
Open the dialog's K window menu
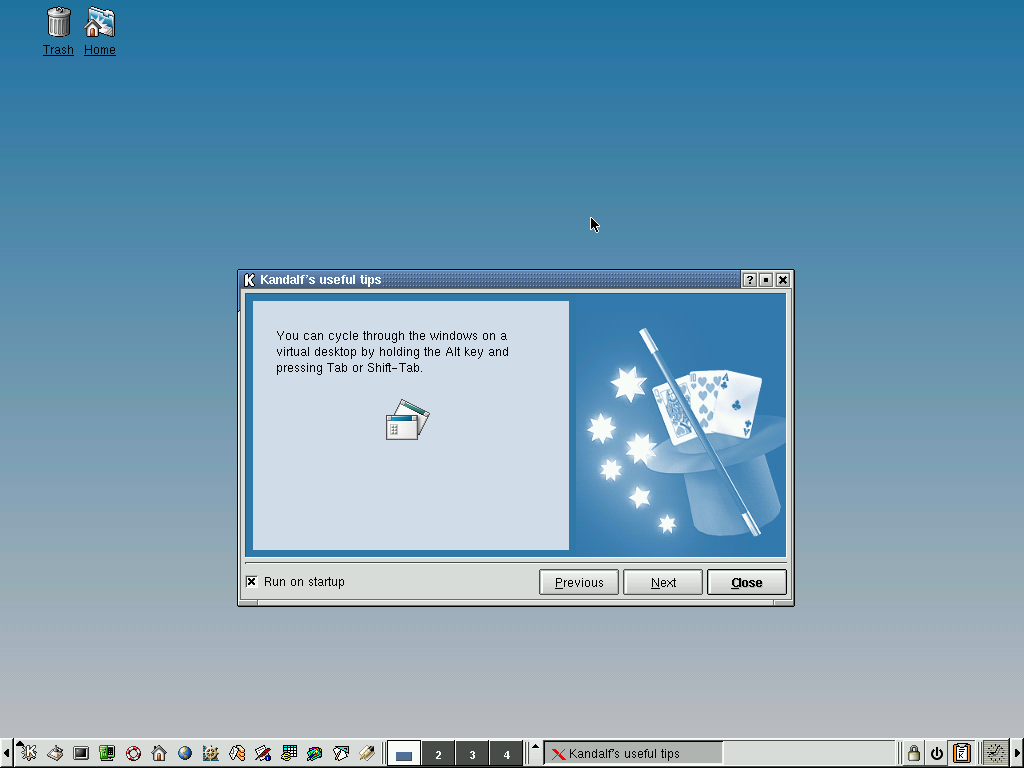(250, 280)
